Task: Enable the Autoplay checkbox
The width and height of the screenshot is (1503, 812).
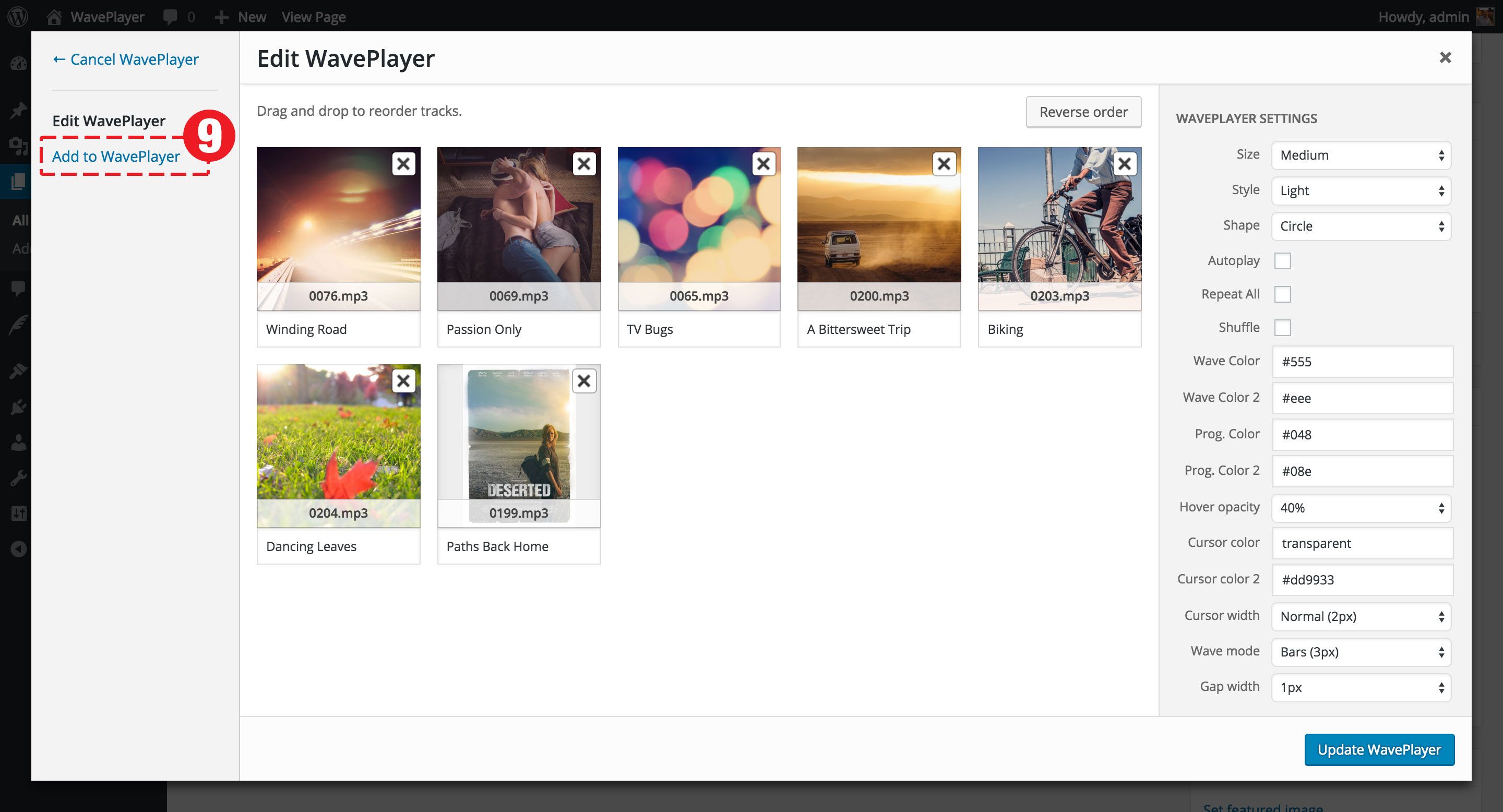Action: (1282, 261)
